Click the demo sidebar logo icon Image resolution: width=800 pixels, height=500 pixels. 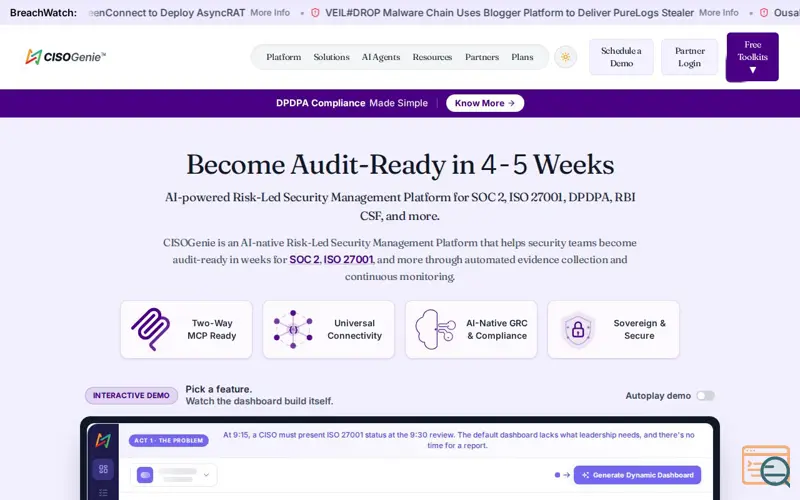(103, 440)
